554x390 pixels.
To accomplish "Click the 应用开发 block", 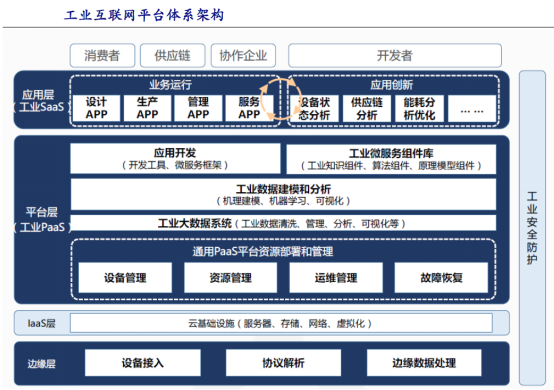I will 175,158.
